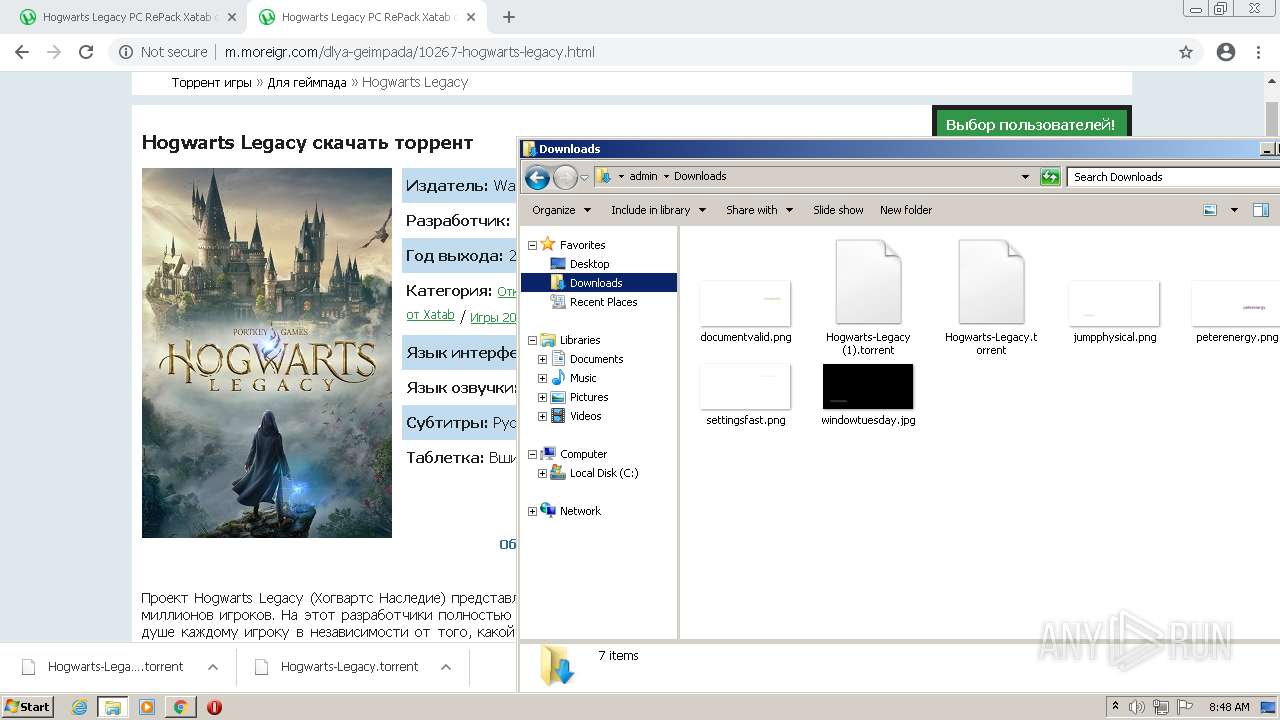Select Recent Places in Favorites
This screenshot has width=1280, height=720.
(603, 302)
